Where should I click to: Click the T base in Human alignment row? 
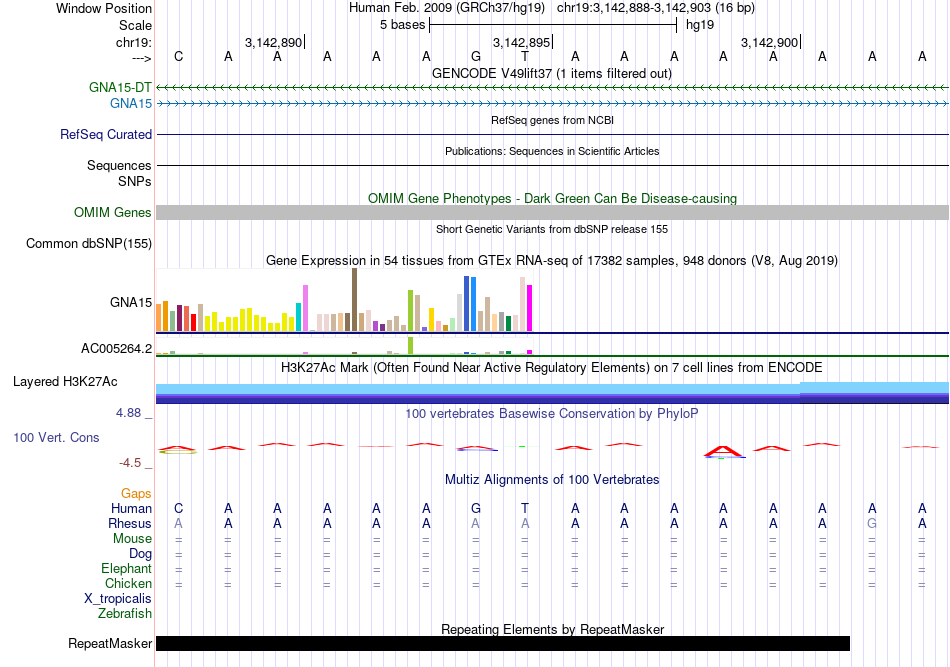coord(525,508)
